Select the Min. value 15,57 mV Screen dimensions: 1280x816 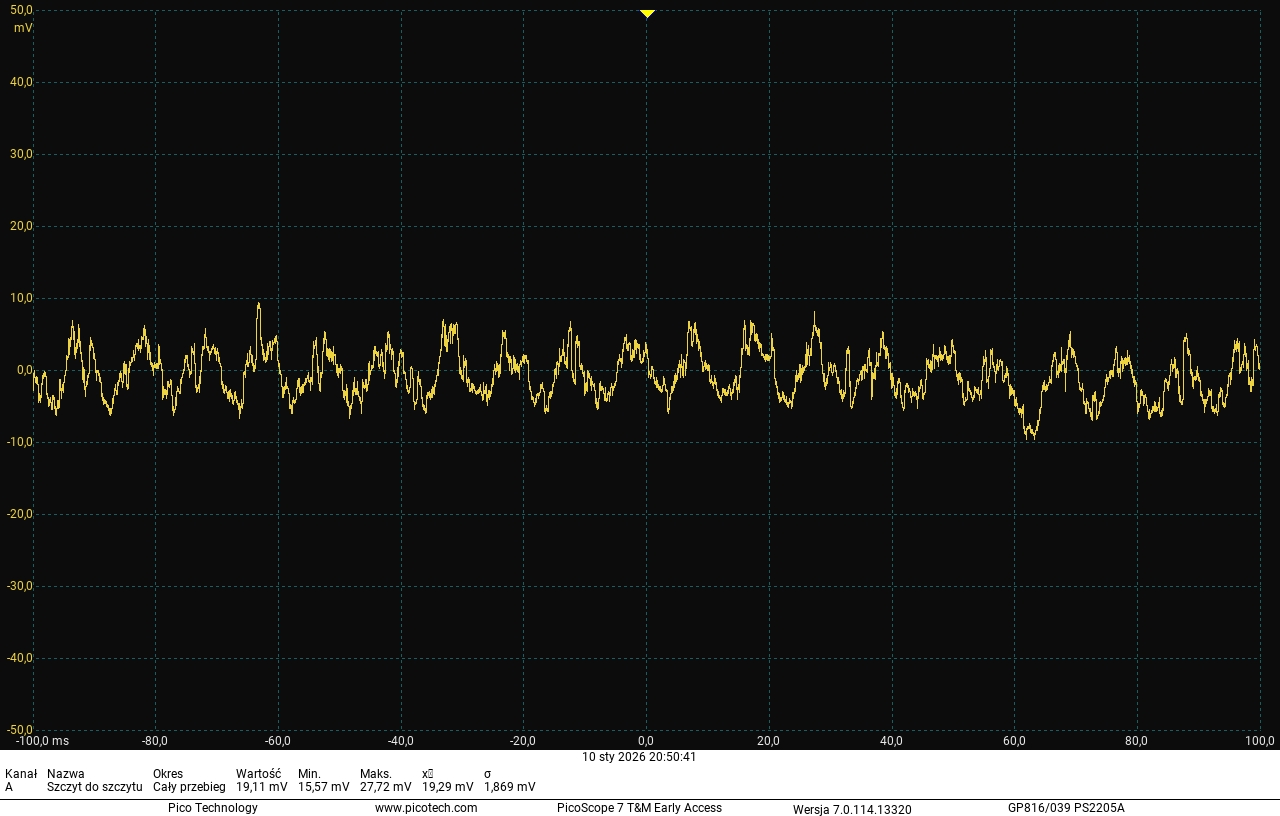(323, 787)
